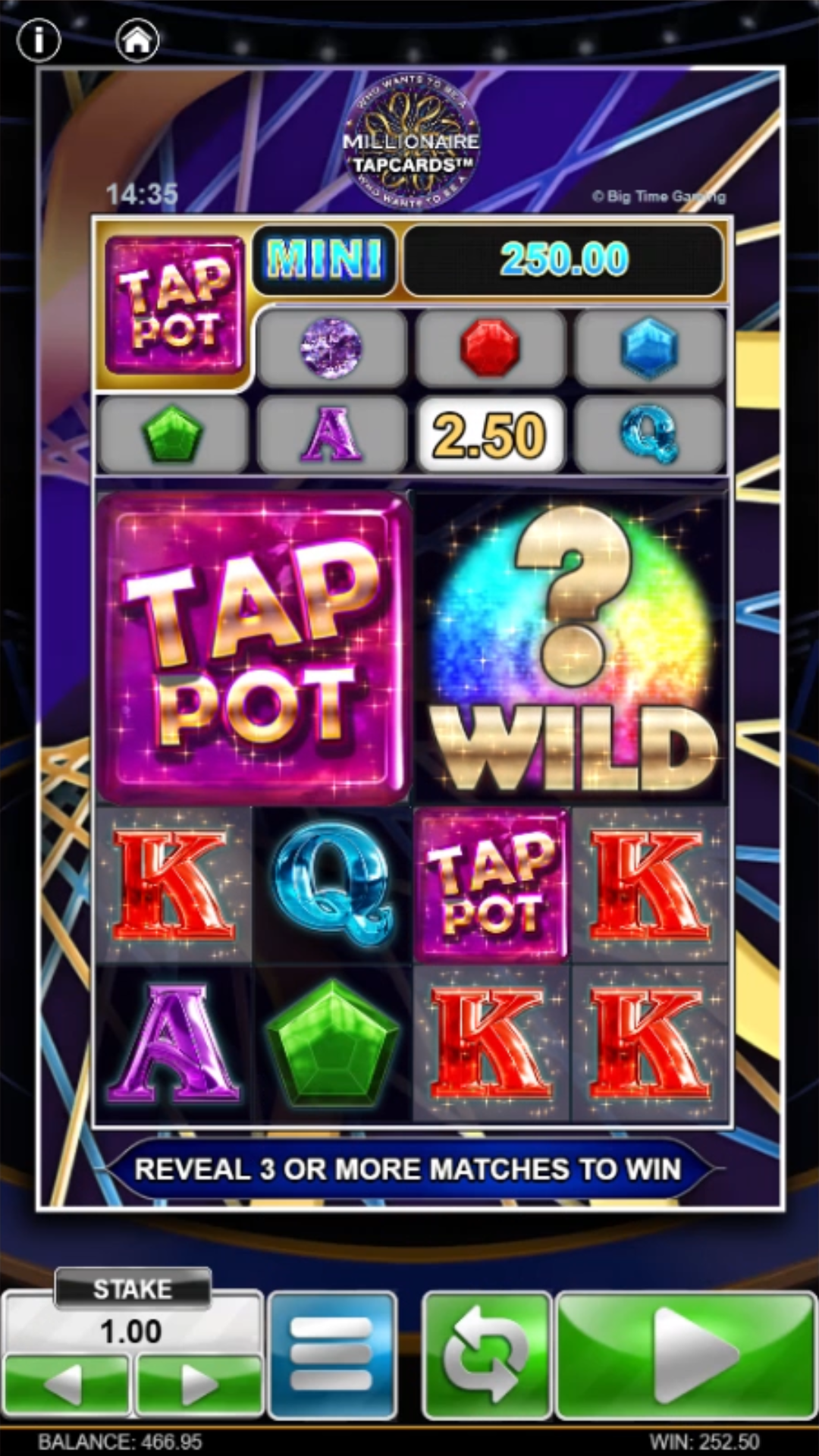The image size is (819, 1456).
Task: Start the game with the play arrow
Action: click(x=686, y=1354)
